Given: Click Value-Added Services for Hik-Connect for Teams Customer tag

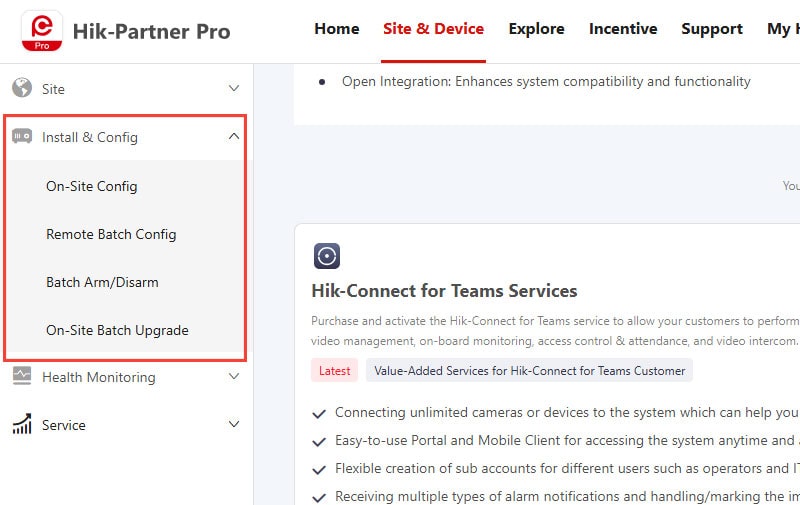Looking at the screenshot, I should [x=529, y=371].
